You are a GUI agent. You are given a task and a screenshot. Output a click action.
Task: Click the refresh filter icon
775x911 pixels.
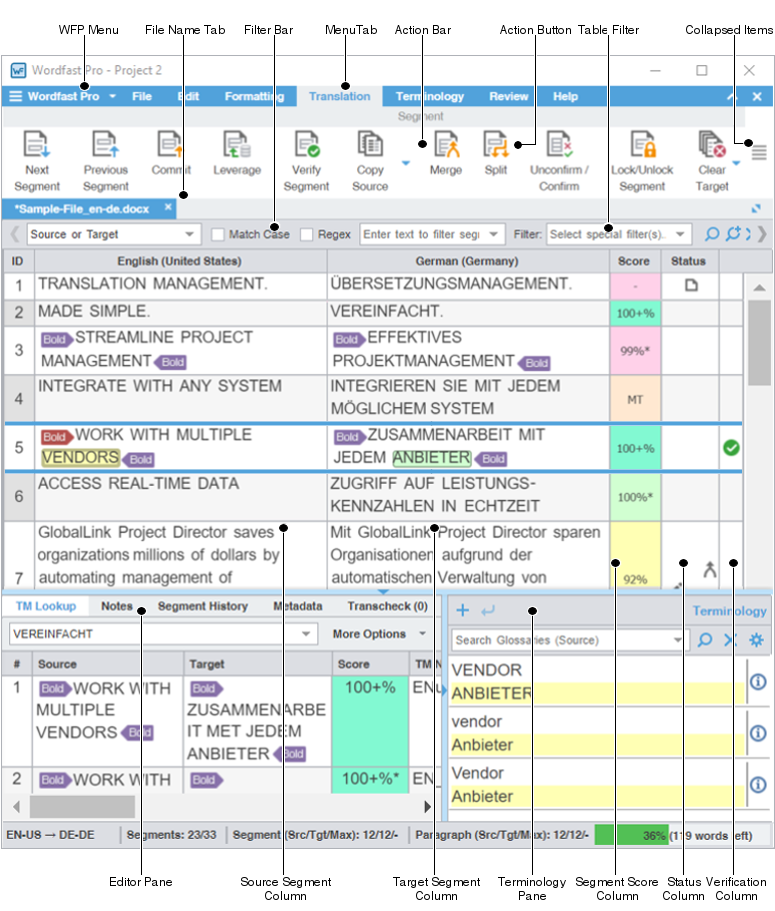pos(733,234)
